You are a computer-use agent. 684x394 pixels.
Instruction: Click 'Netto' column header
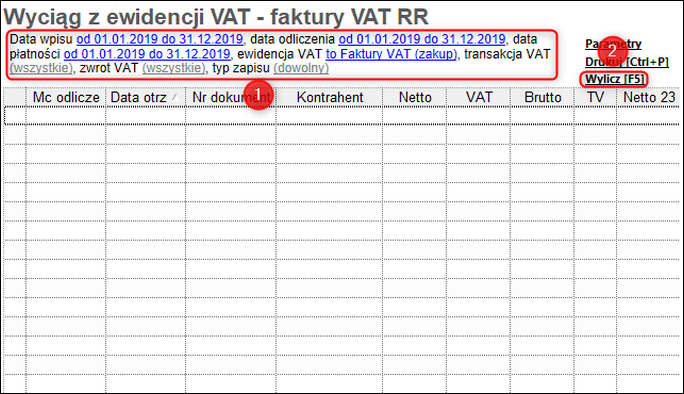tap(415, 97)
